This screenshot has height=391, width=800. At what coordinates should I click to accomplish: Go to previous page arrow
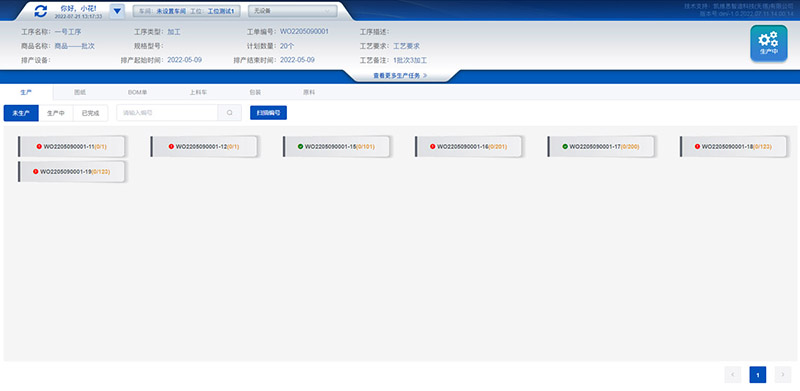click(733, 375)
